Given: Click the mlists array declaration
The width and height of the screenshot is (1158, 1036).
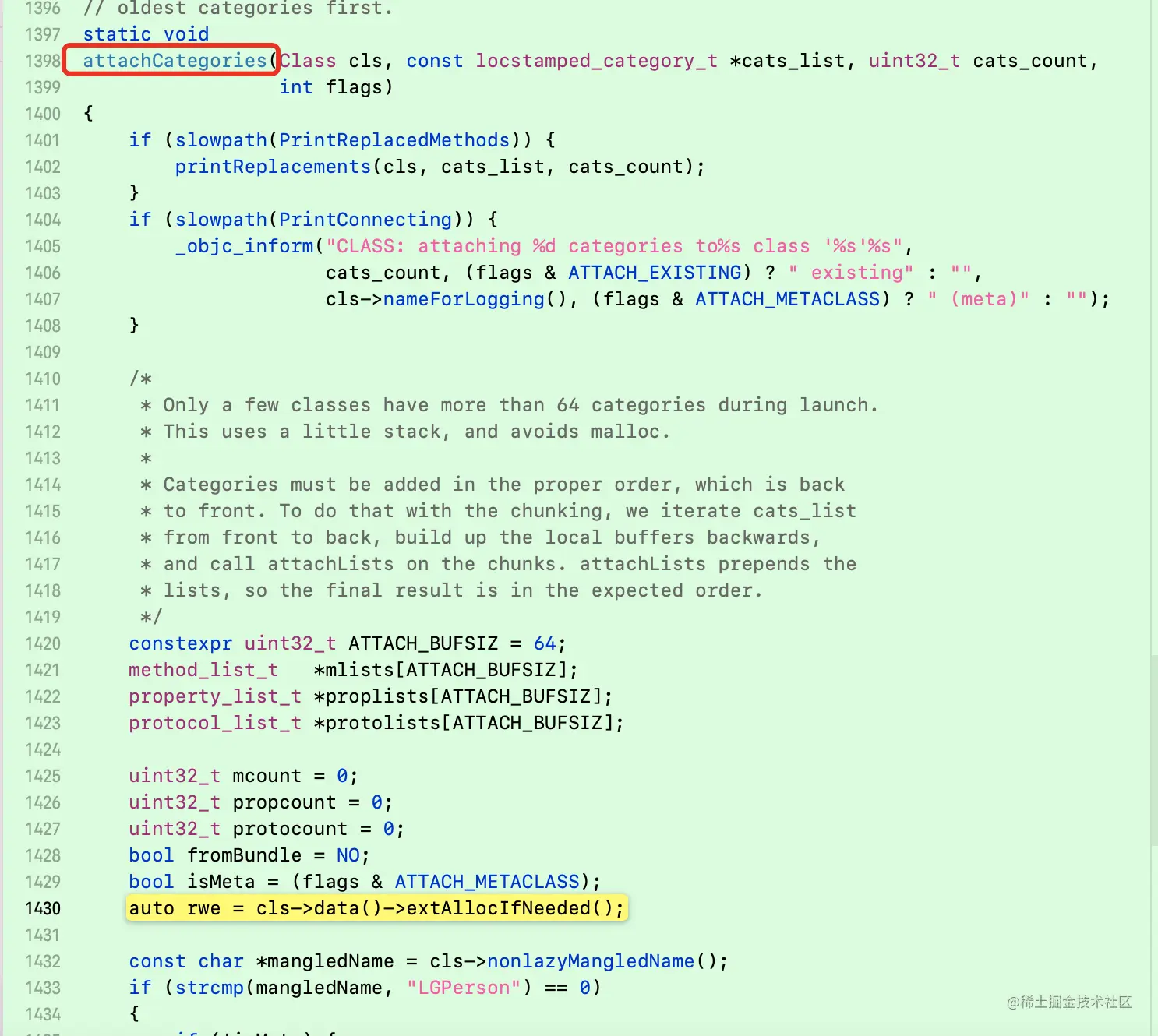Looking at the screenshot, I should click(x=447, y=670).
